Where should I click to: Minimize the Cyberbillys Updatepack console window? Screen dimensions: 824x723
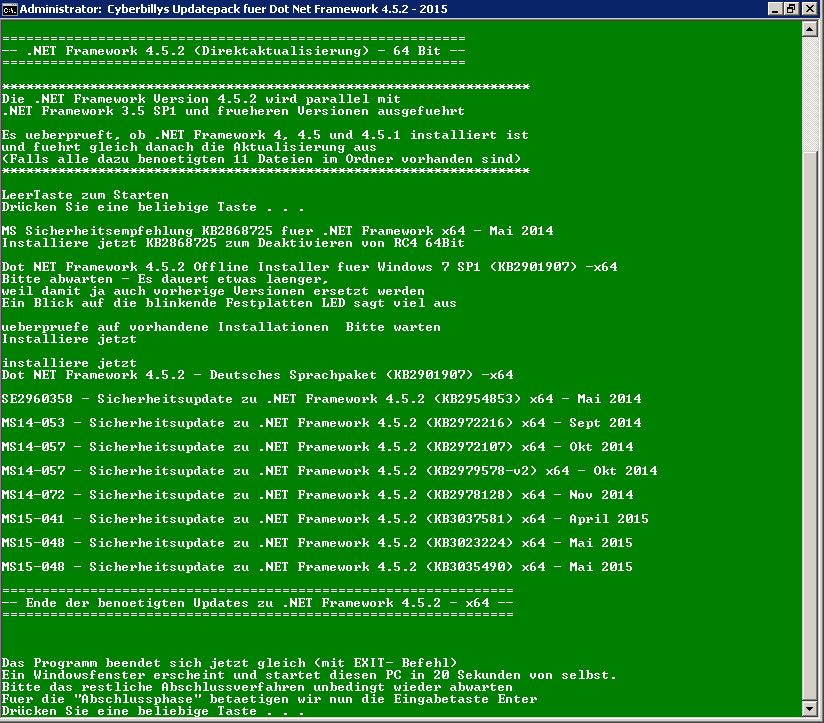point(775,9)
